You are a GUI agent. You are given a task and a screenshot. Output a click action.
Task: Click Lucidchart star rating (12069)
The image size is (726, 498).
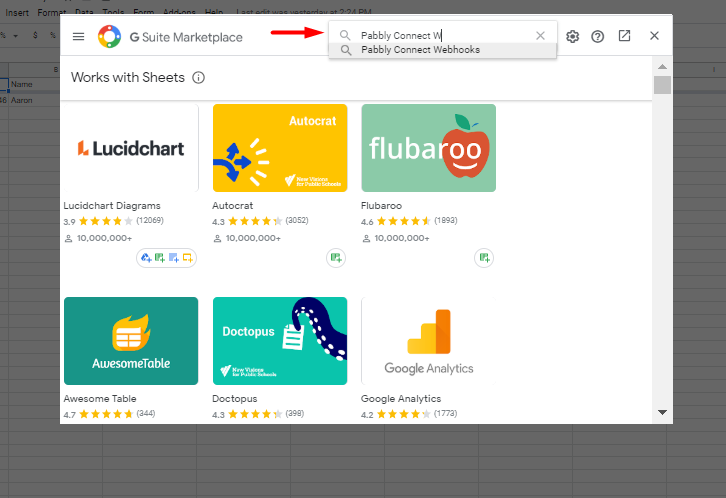click(113, 221)
